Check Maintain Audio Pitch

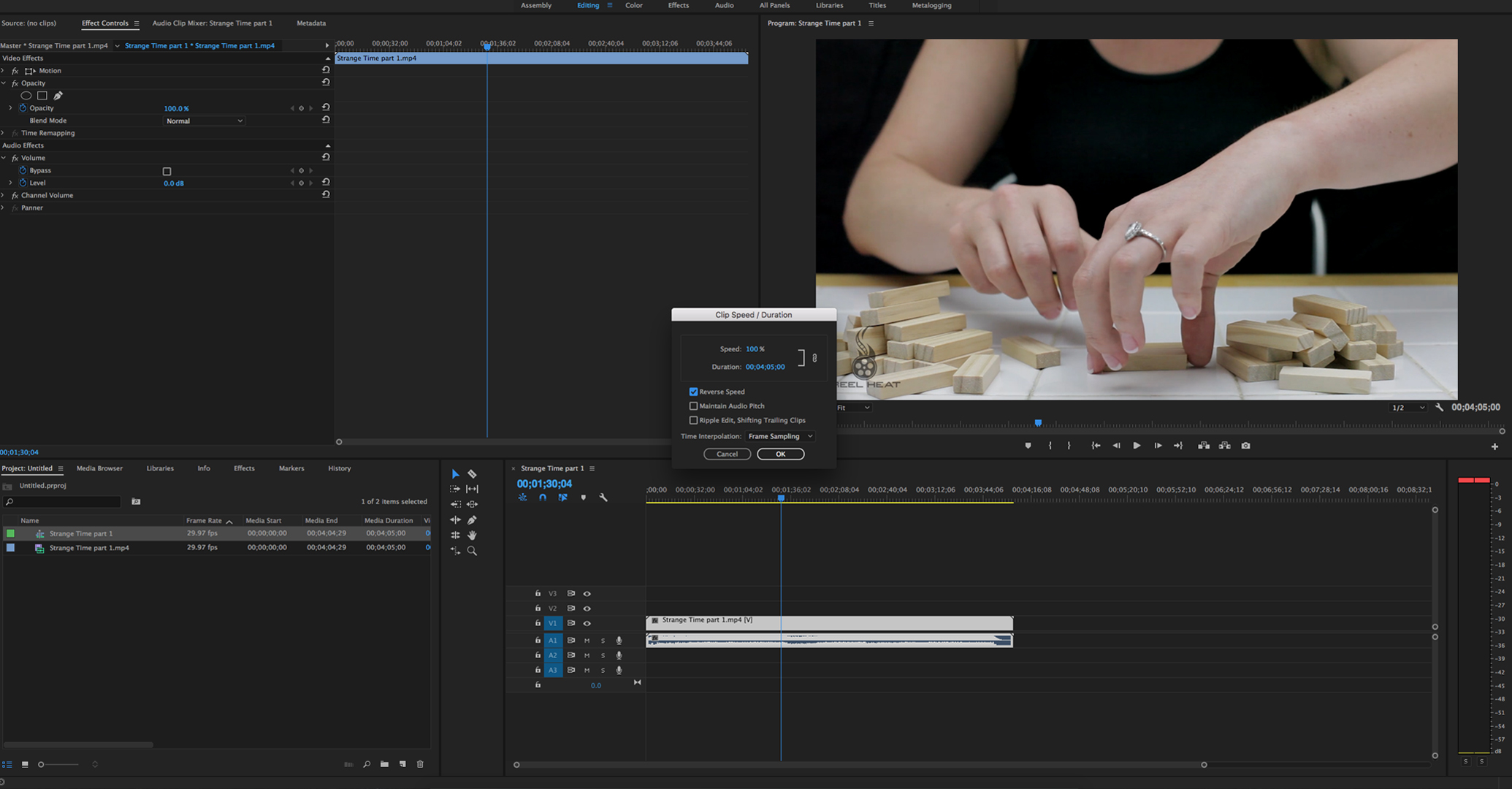(x=693, y=406)
